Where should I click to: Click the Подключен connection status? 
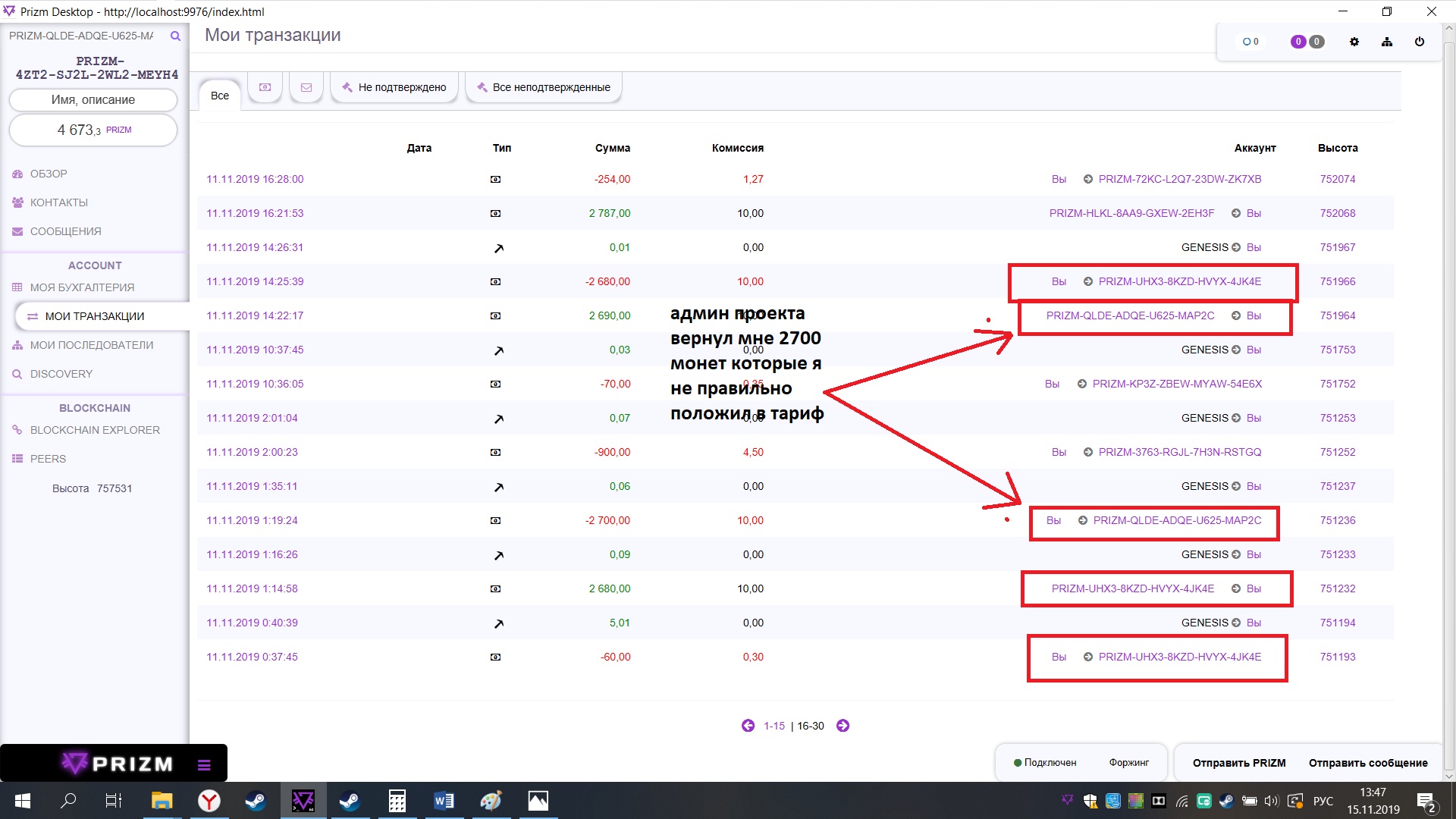(1045, 763)
